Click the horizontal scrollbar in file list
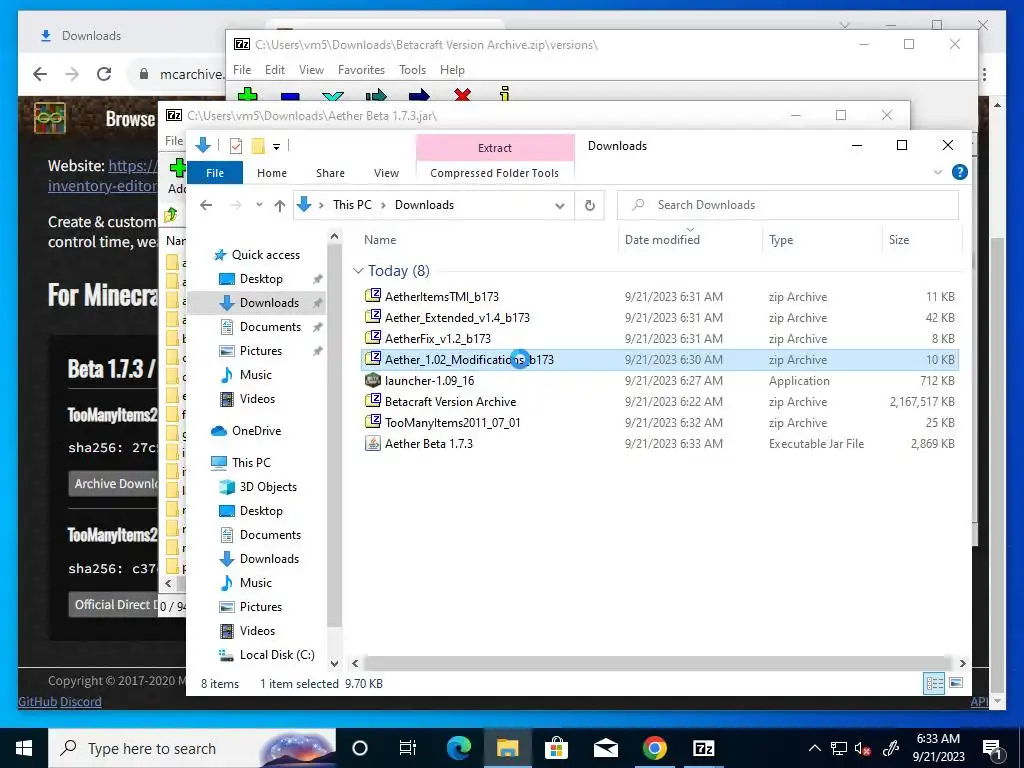The height and width of the screenshot is (768, 1024). (656, 664)
